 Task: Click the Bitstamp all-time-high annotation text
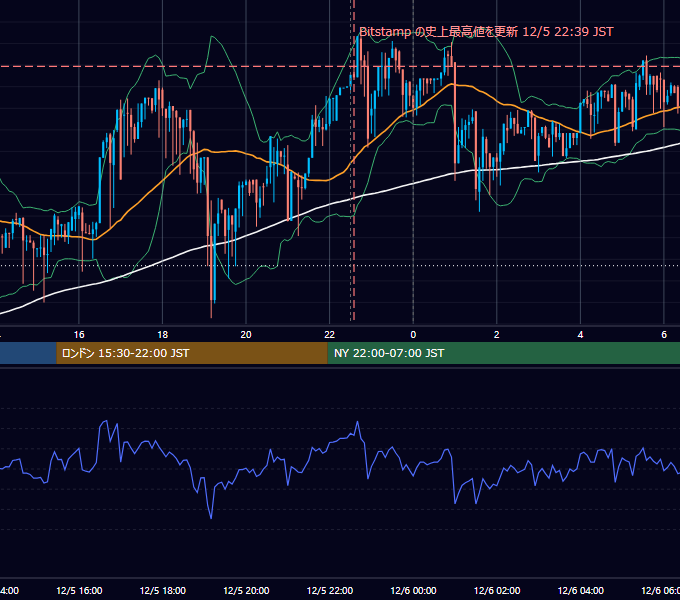click(486, 32)
